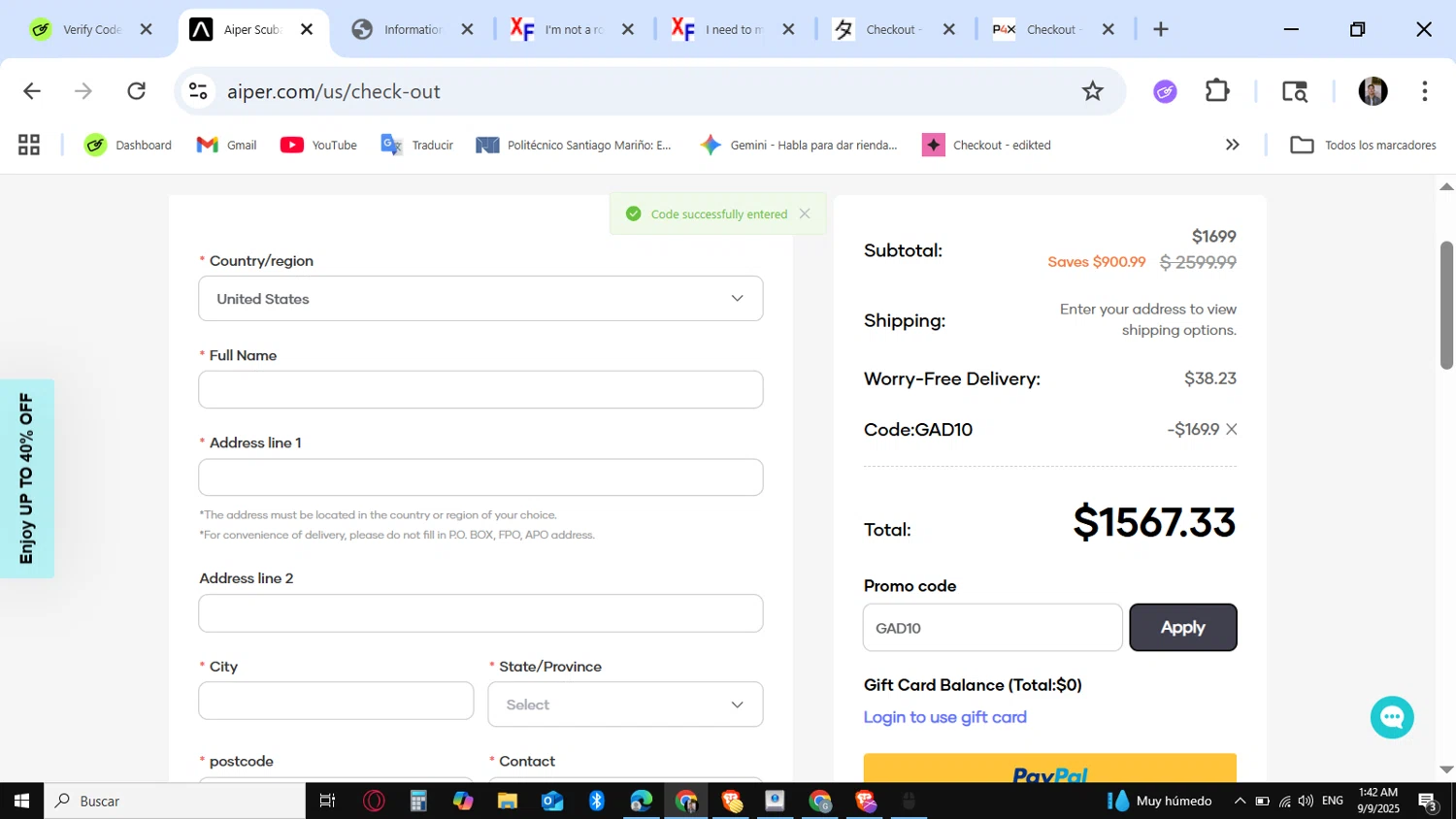Open Chrome's three-dot menu
The width and height of the screenshot is (1456, 819).
tap(1424, 91)
